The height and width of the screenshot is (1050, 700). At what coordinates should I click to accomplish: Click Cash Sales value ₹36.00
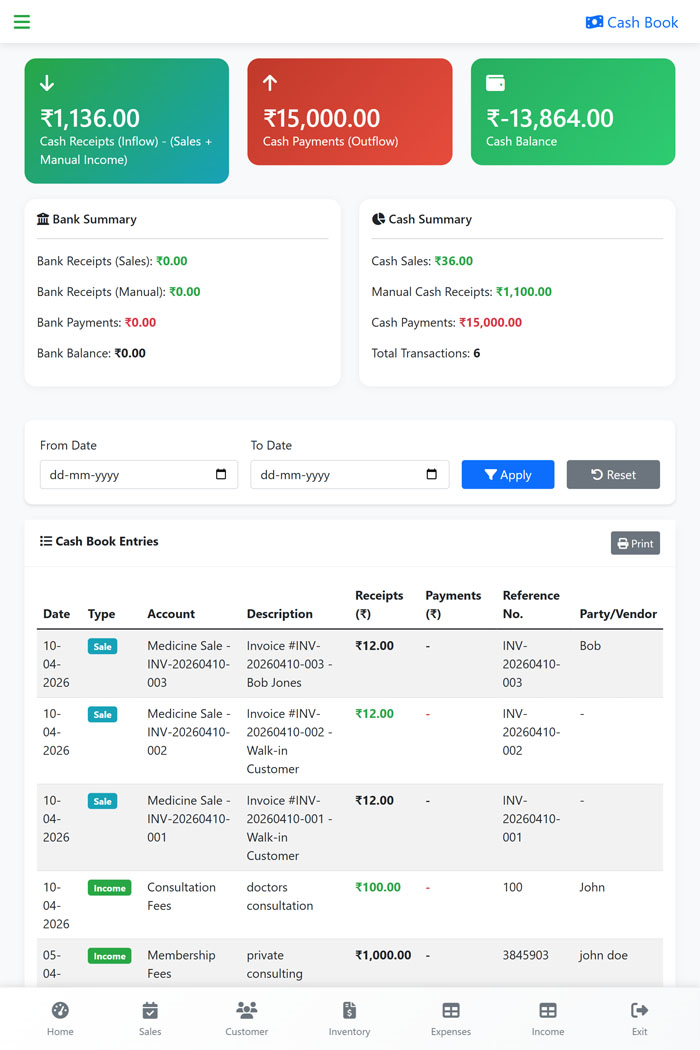(x=453, y=261)
